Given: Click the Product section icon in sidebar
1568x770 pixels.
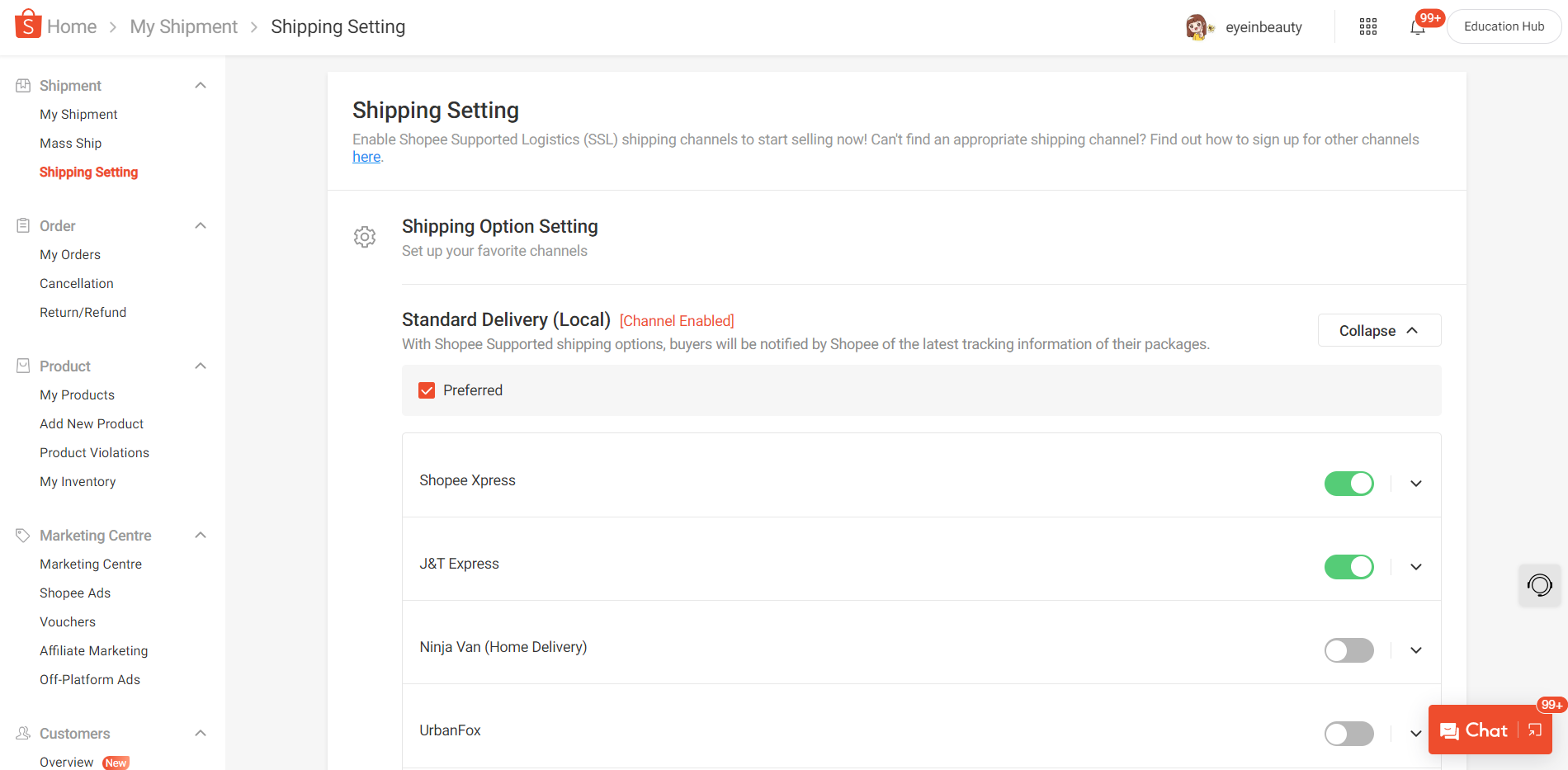Looking at the screenshot, I should pyautogui.click(x=23, y=365).
